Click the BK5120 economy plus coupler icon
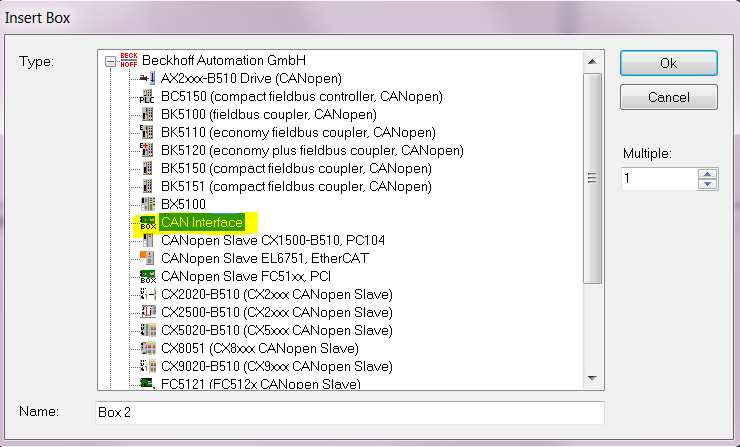Image resolution: width=740 pixels, height=447 pixels. click(x=147, y=150)
